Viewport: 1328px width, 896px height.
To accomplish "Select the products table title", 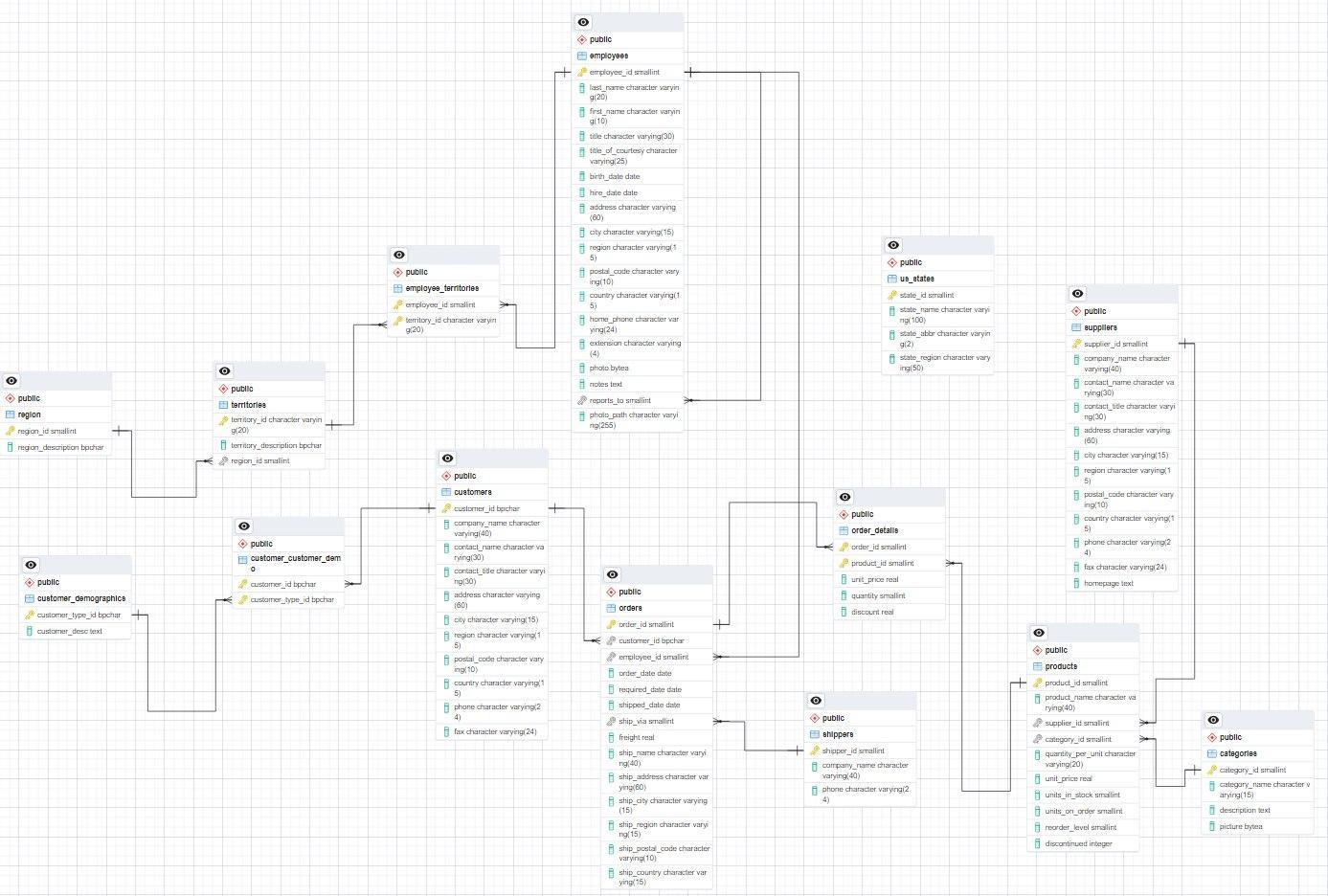I will pyautogui.click(x=1061, y=666).
